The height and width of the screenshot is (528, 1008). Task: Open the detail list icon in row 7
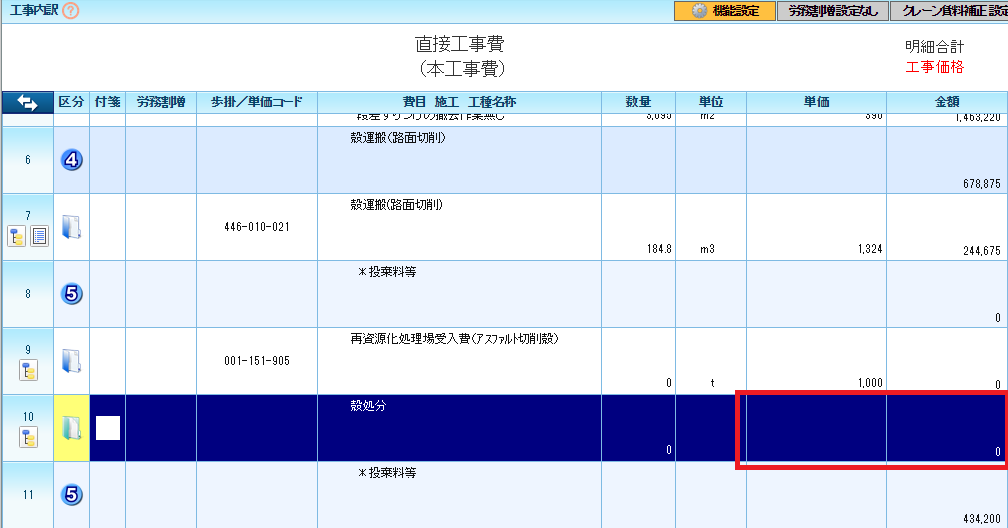39,237
